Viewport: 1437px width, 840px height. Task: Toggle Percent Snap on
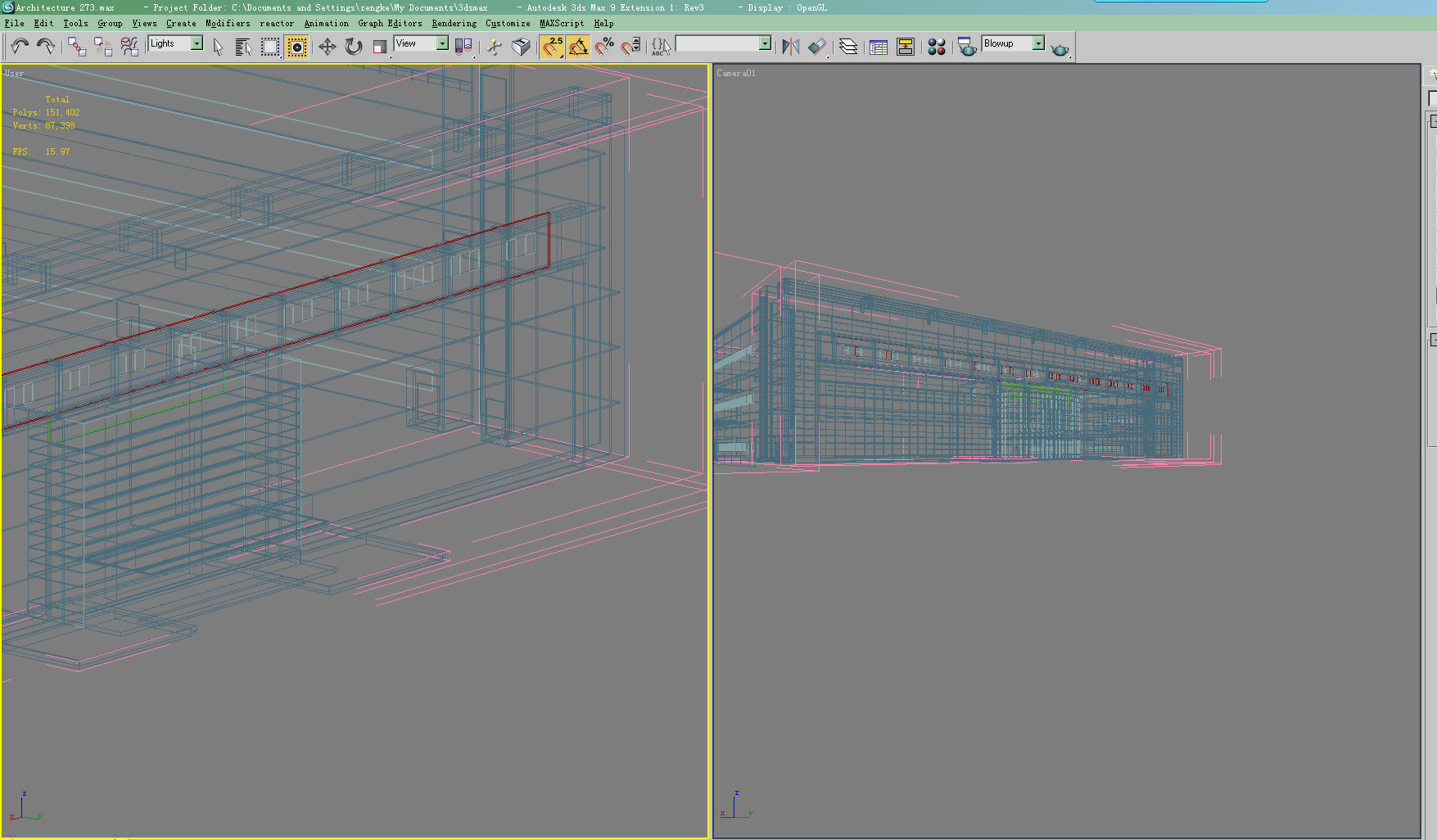(604, 47)
